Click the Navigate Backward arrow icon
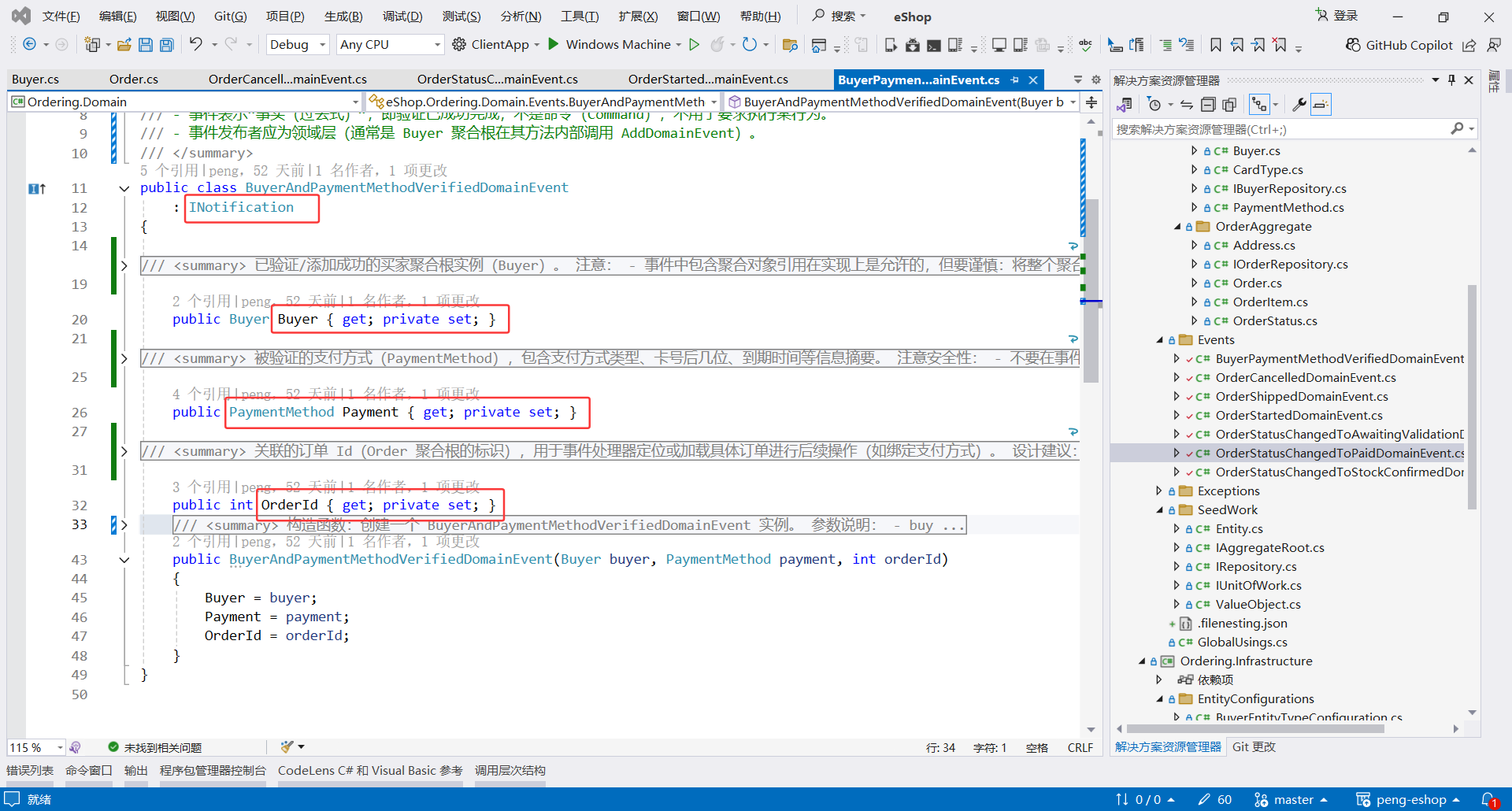Image resolution: width=1512 pixels, height=811 pixels. pyautogui.click(x=29, y=45)
